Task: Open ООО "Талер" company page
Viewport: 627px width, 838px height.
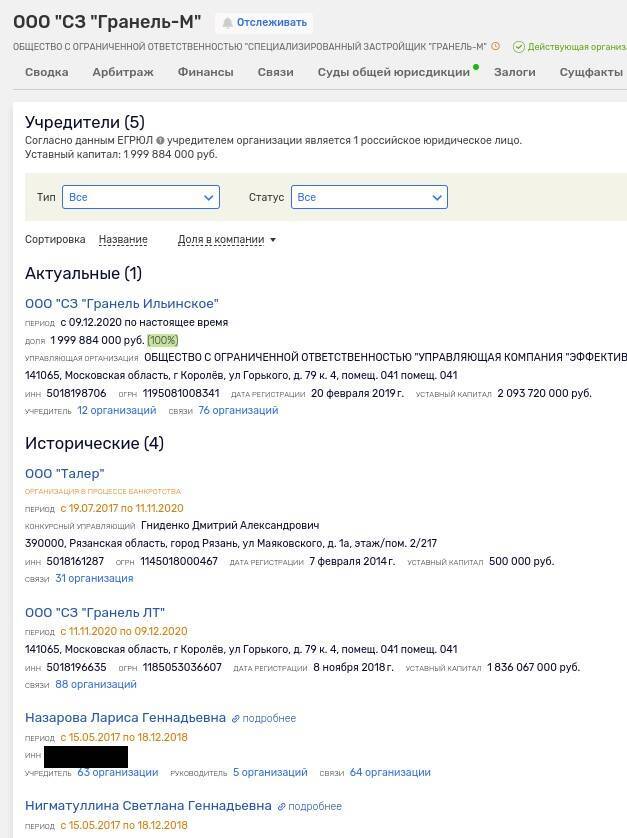Action: [64, 473]
